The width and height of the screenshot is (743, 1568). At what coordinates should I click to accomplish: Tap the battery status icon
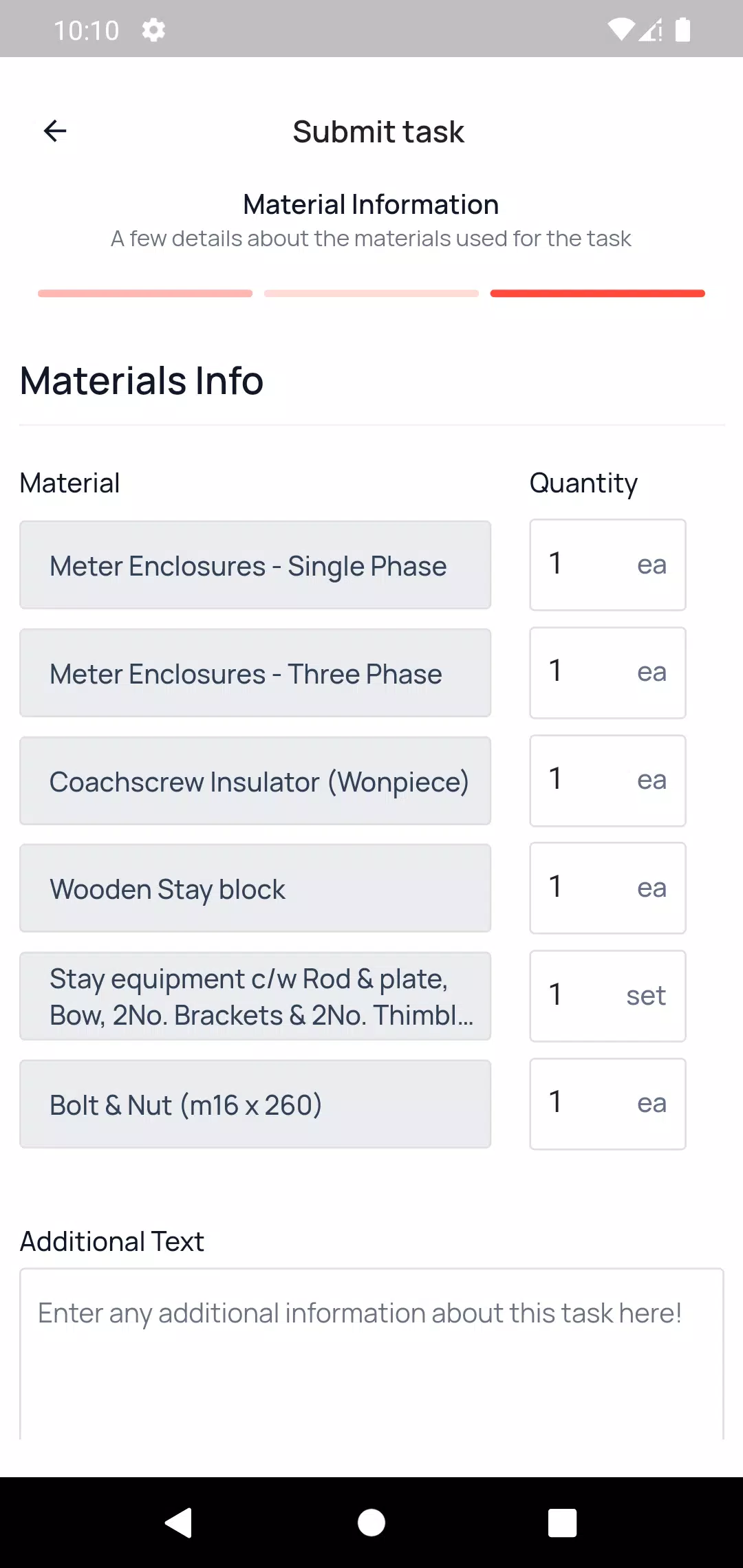682,30
